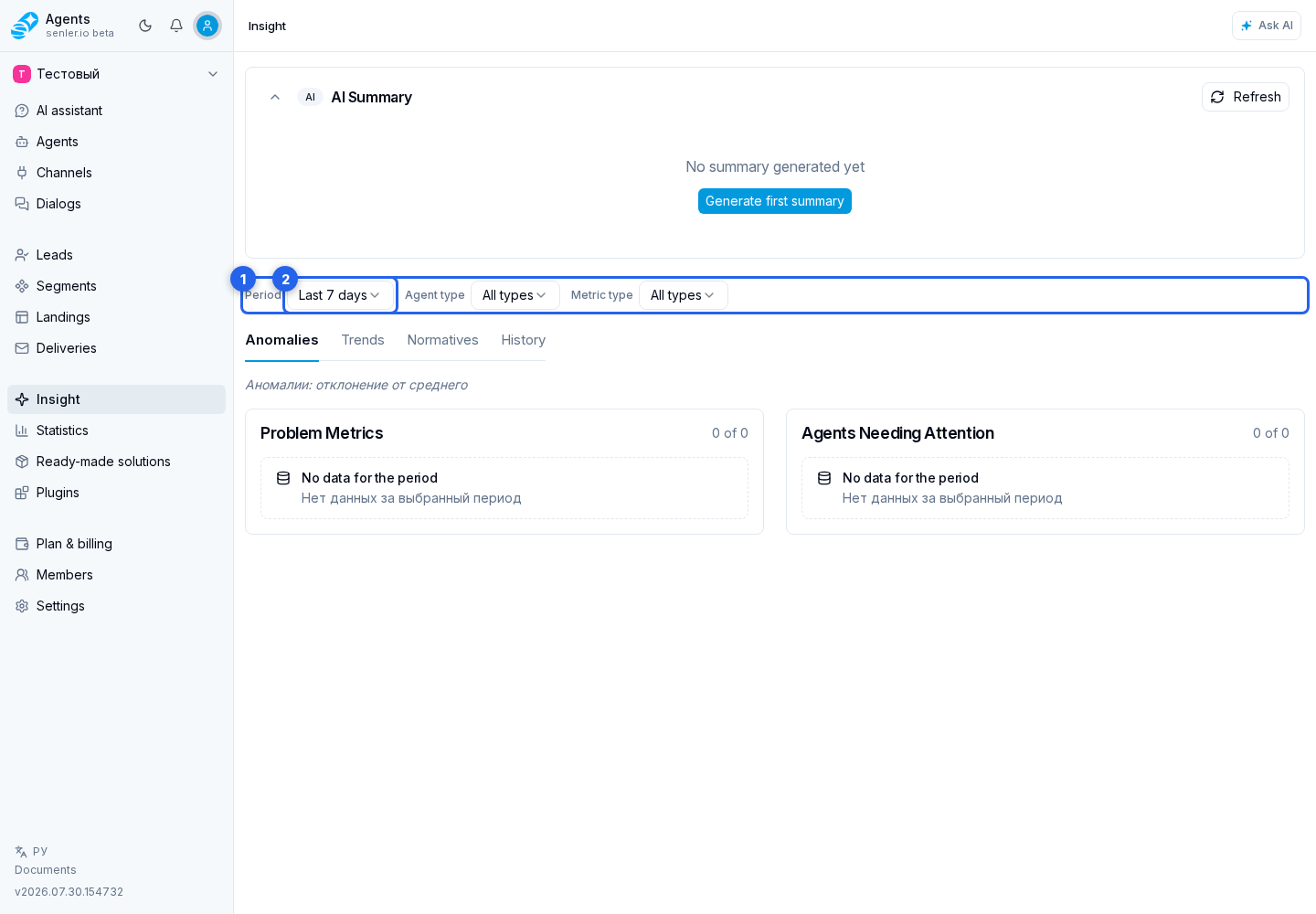
Task: Open the user profile avatar
Action: tap(207, 26)
